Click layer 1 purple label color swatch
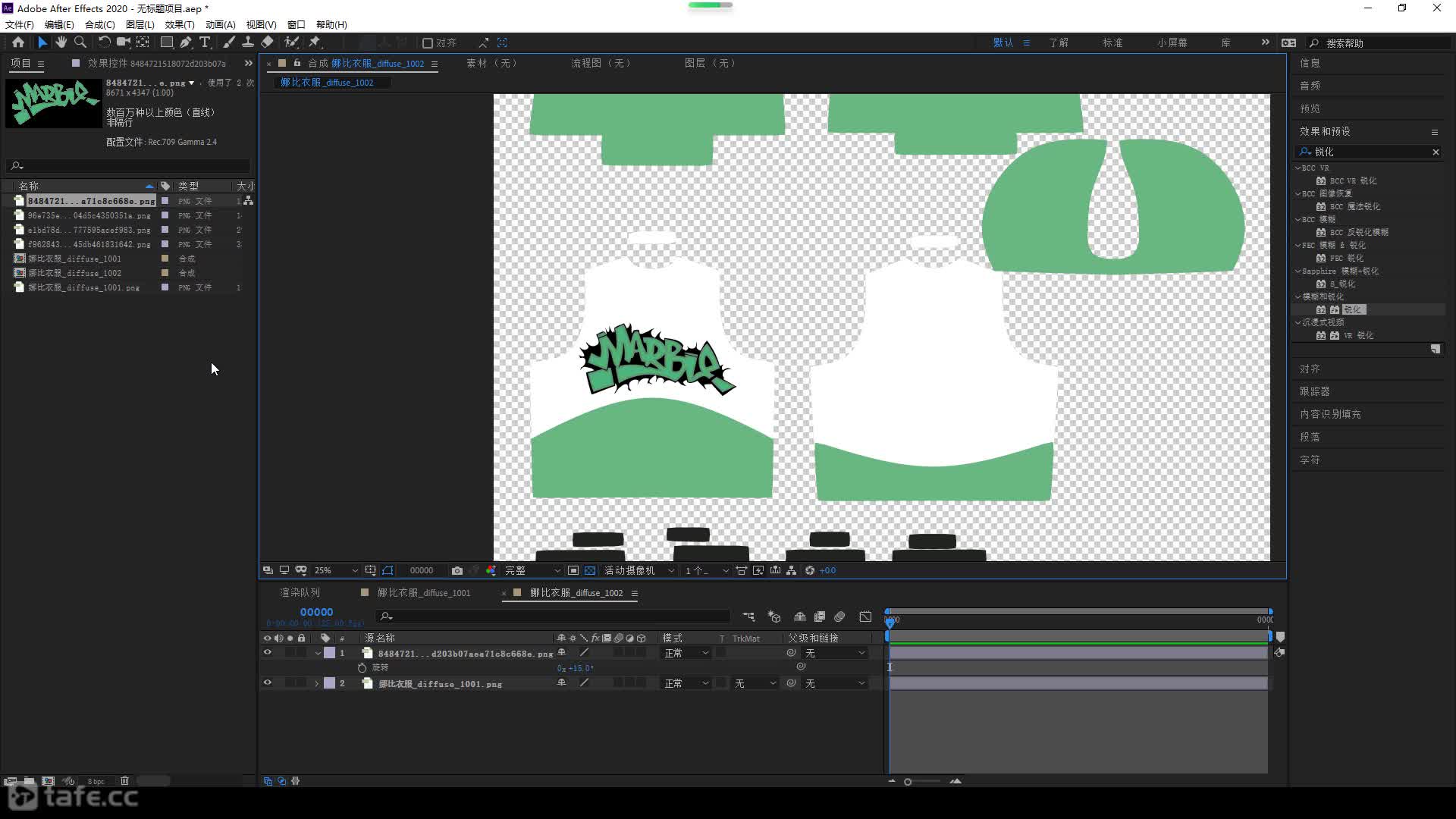 [330, 653]
